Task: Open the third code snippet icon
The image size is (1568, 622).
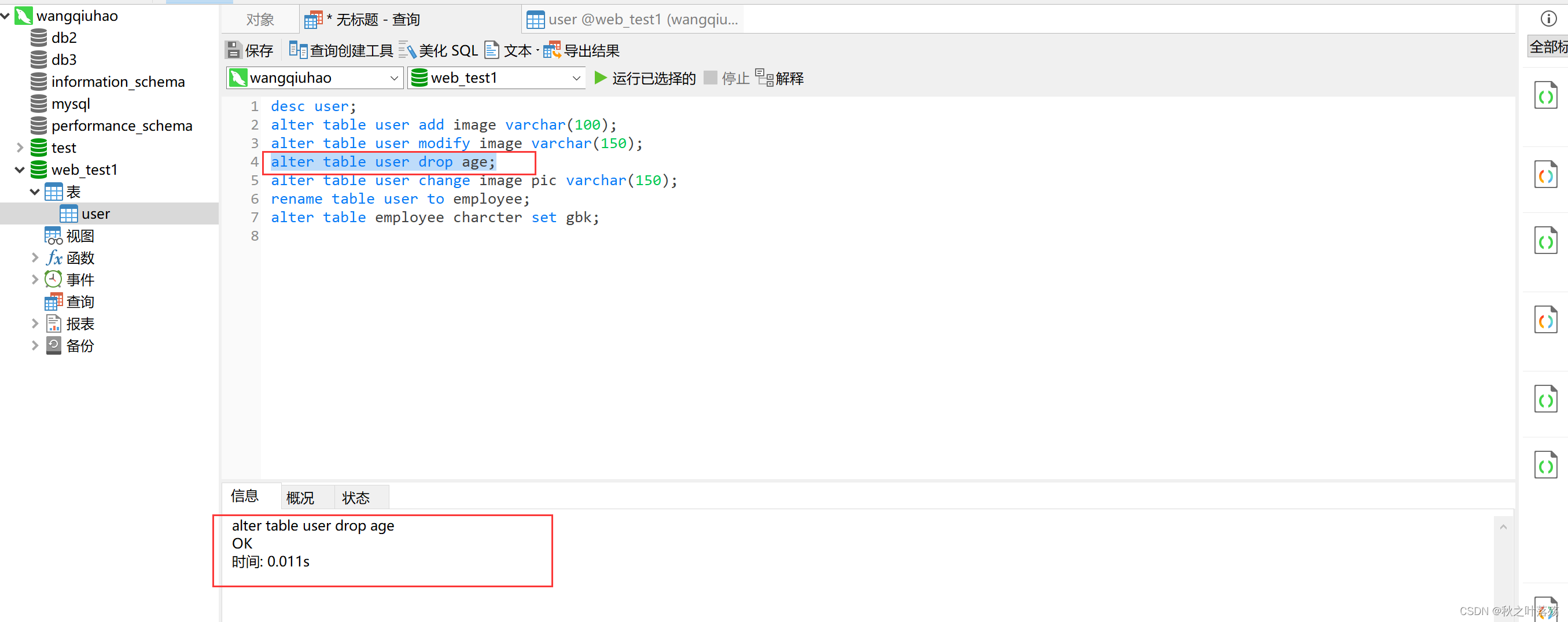Action: (1545, 241)
